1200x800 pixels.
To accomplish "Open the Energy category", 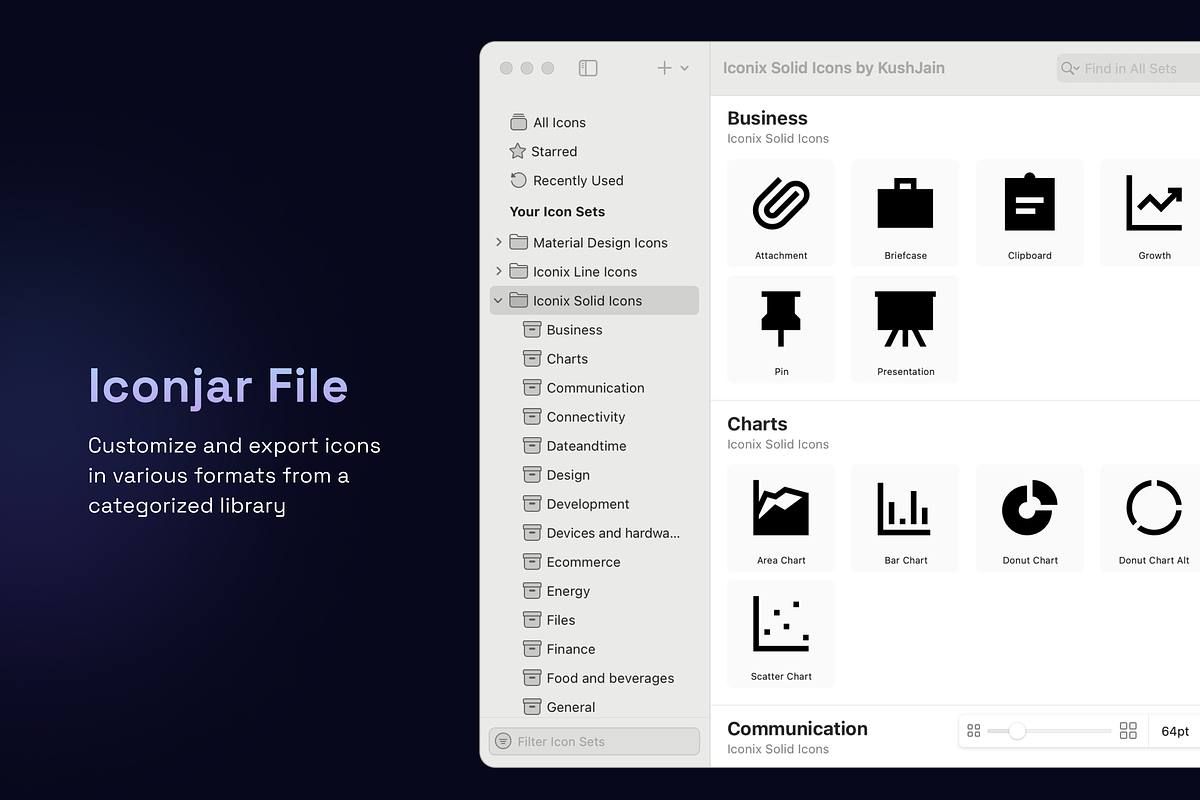I will (557, 590).
